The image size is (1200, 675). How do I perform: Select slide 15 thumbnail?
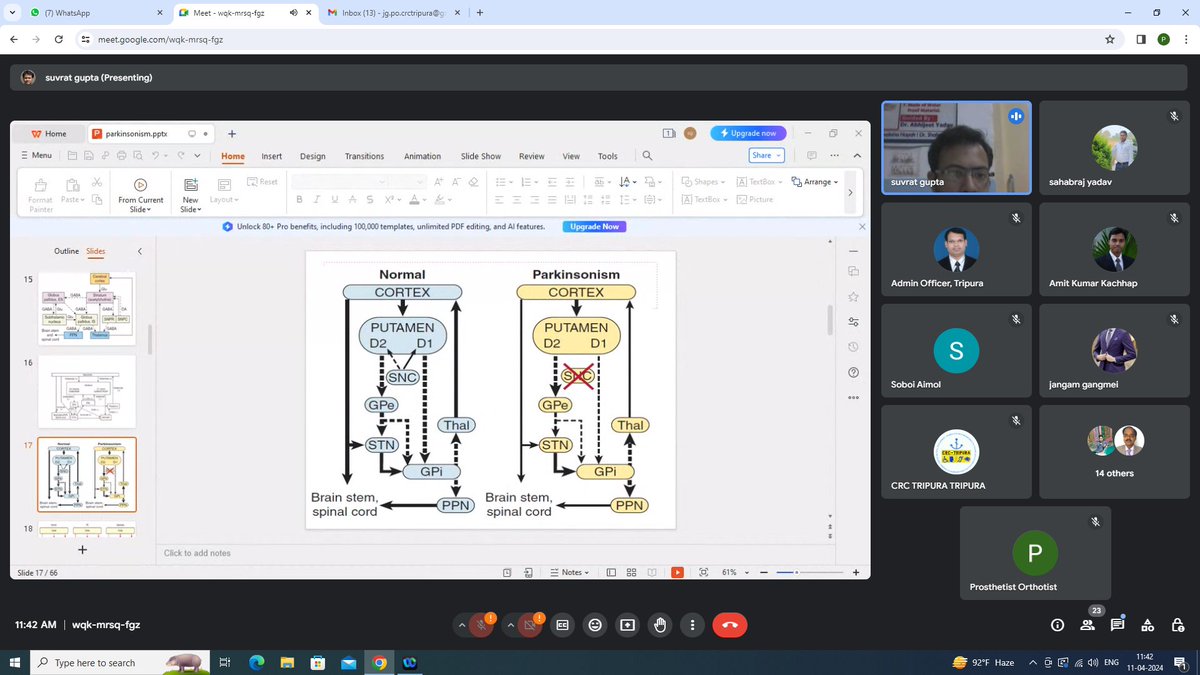(87, 309)
